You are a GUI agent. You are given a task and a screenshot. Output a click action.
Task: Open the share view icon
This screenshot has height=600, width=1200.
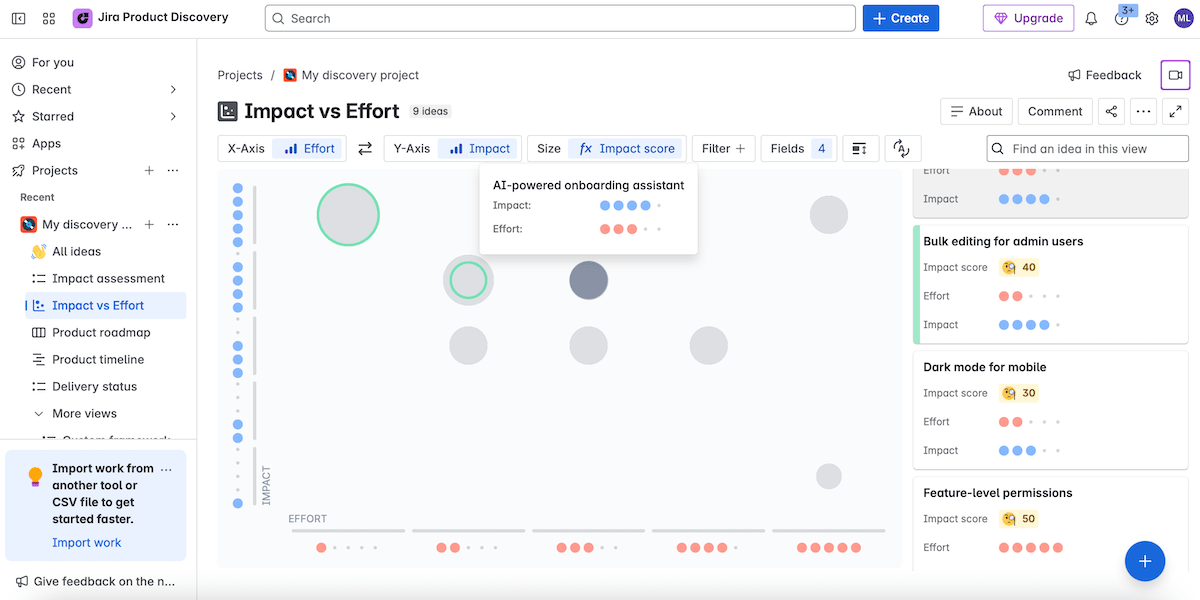coord(1111,111)
